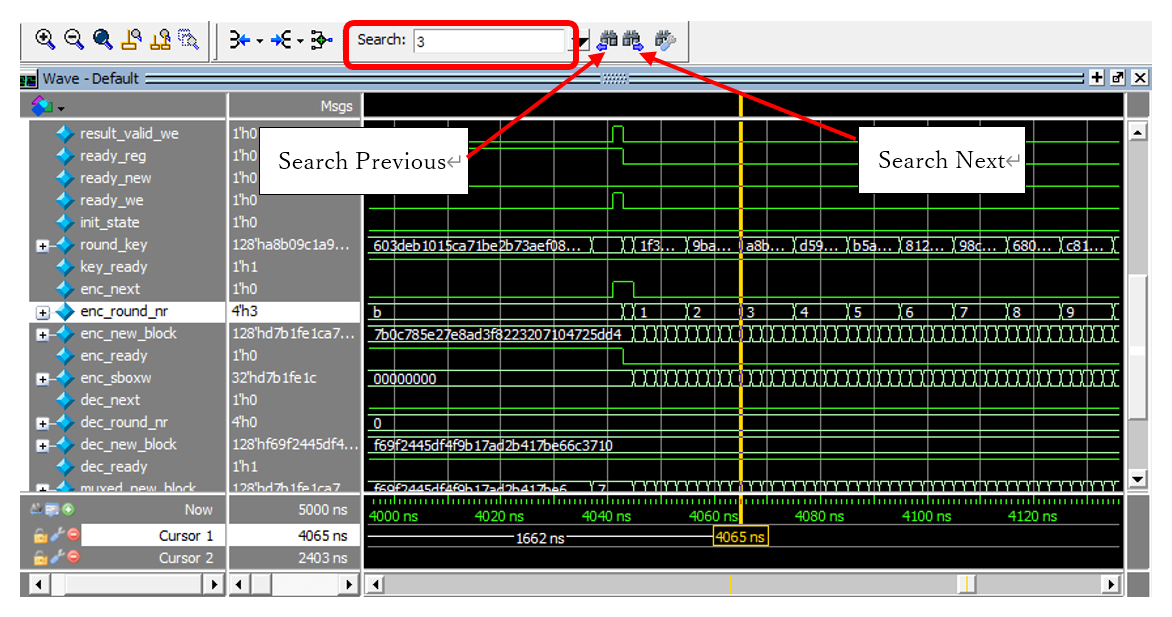Click the waveform horizontal scrollbar right arrow
The image size is (1172, 617).
pos(1110,584)
